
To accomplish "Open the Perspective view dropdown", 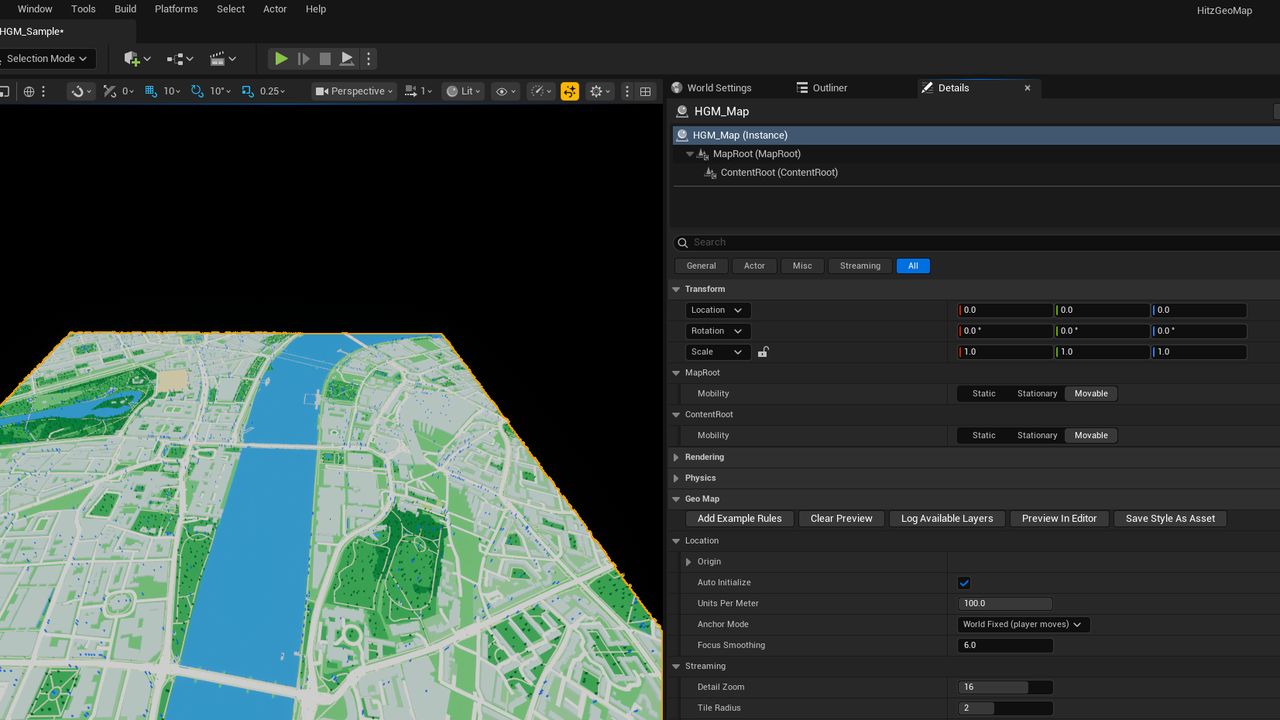I will click(x=354, y=91).
